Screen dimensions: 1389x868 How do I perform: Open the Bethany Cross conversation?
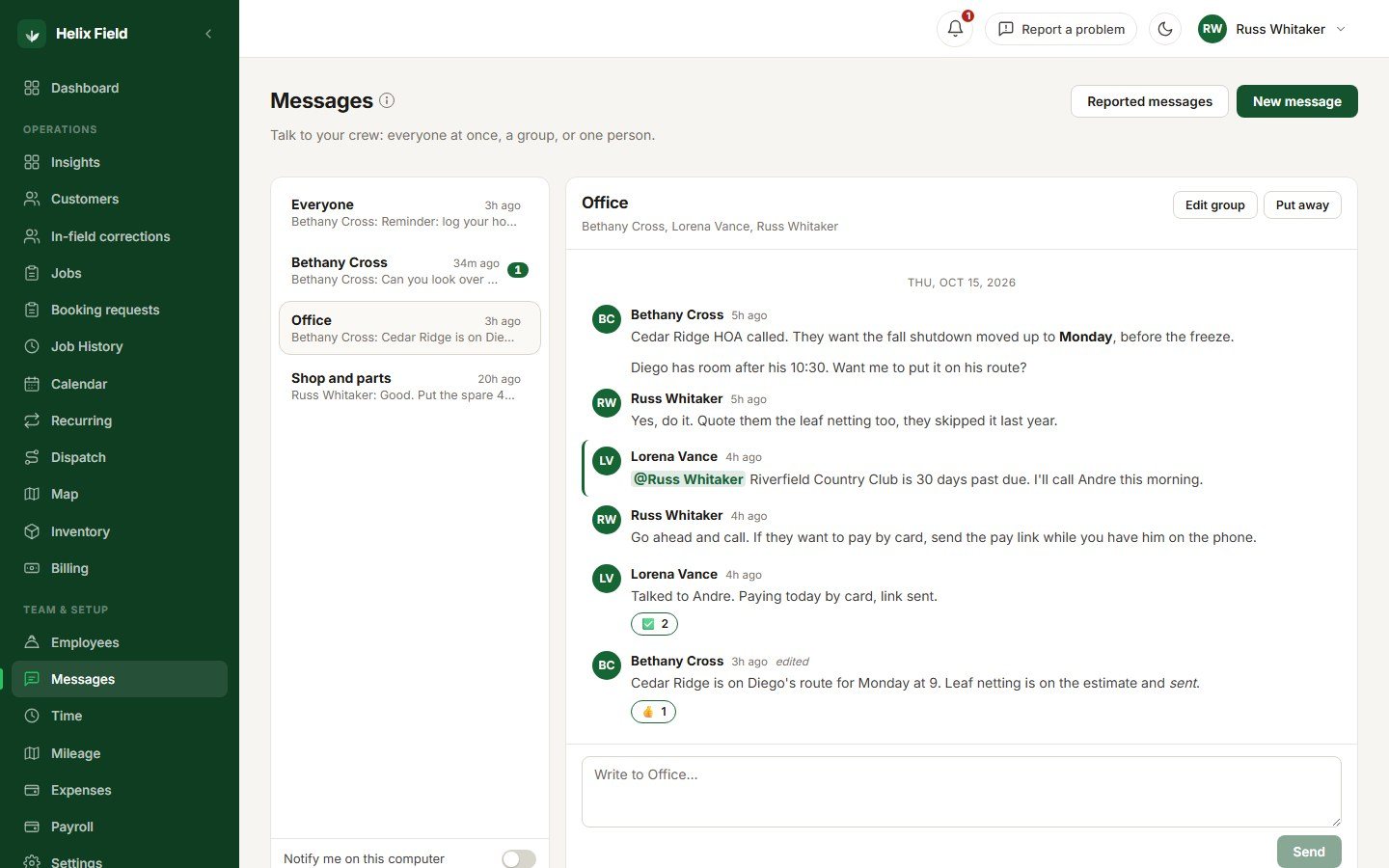pyautogui.click(x=410, y=270)
